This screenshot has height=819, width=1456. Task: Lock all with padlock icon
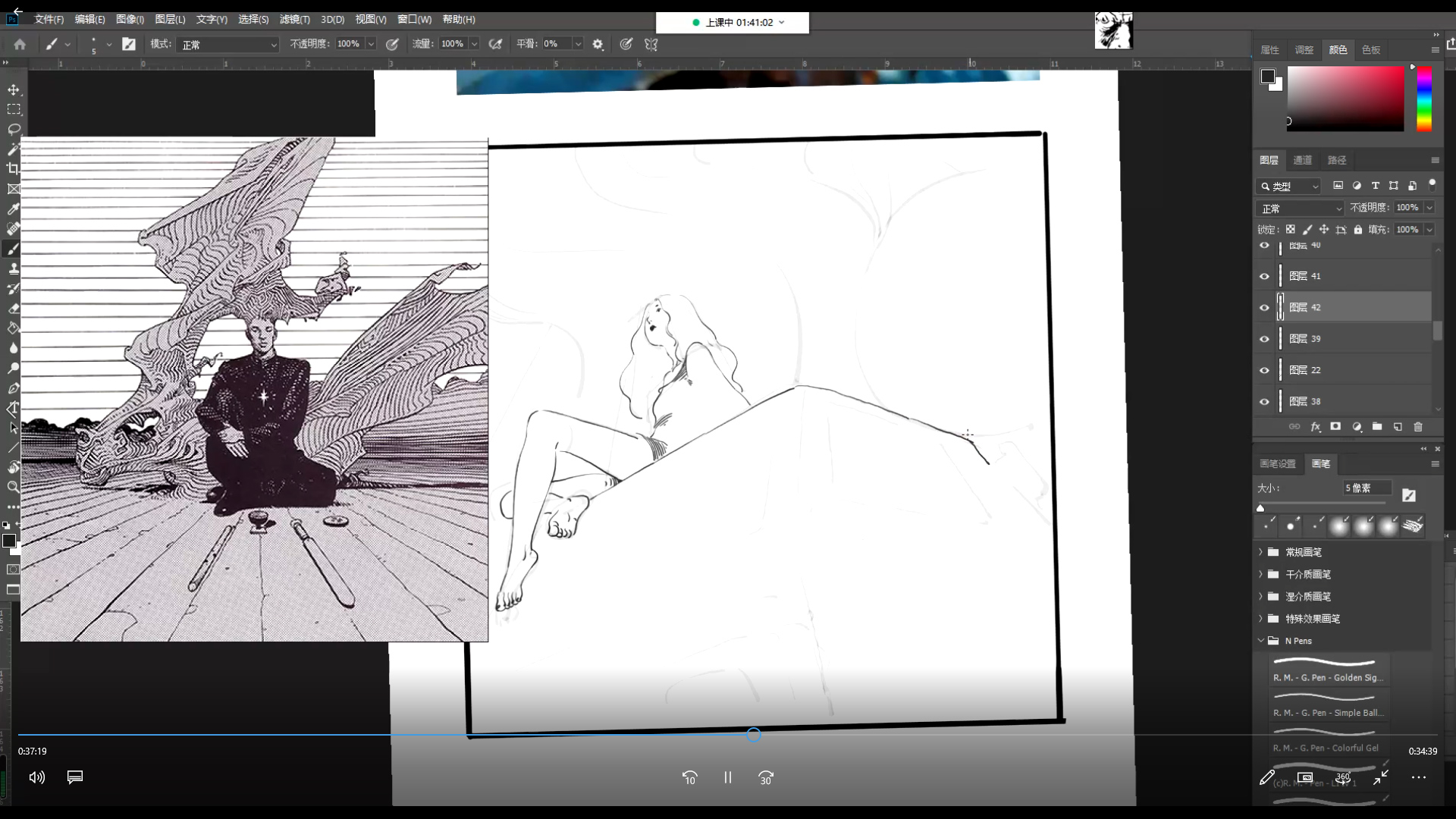pos(1358,229)
